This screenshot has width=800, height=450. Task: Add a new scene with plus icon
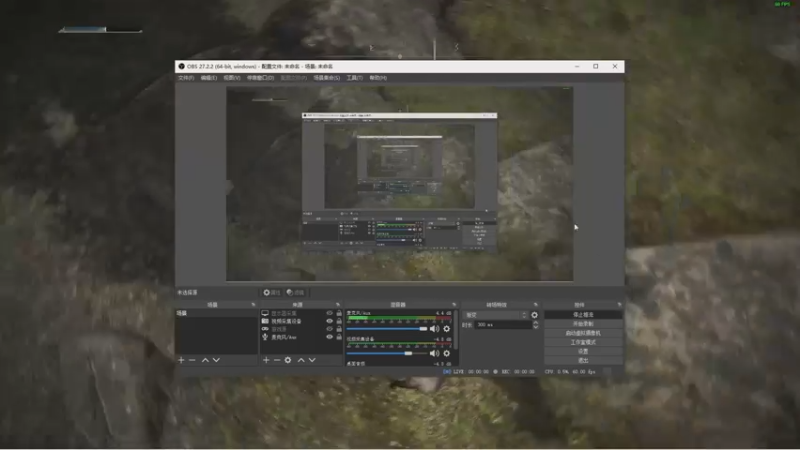pyautogui.click(x=181, y=360)
